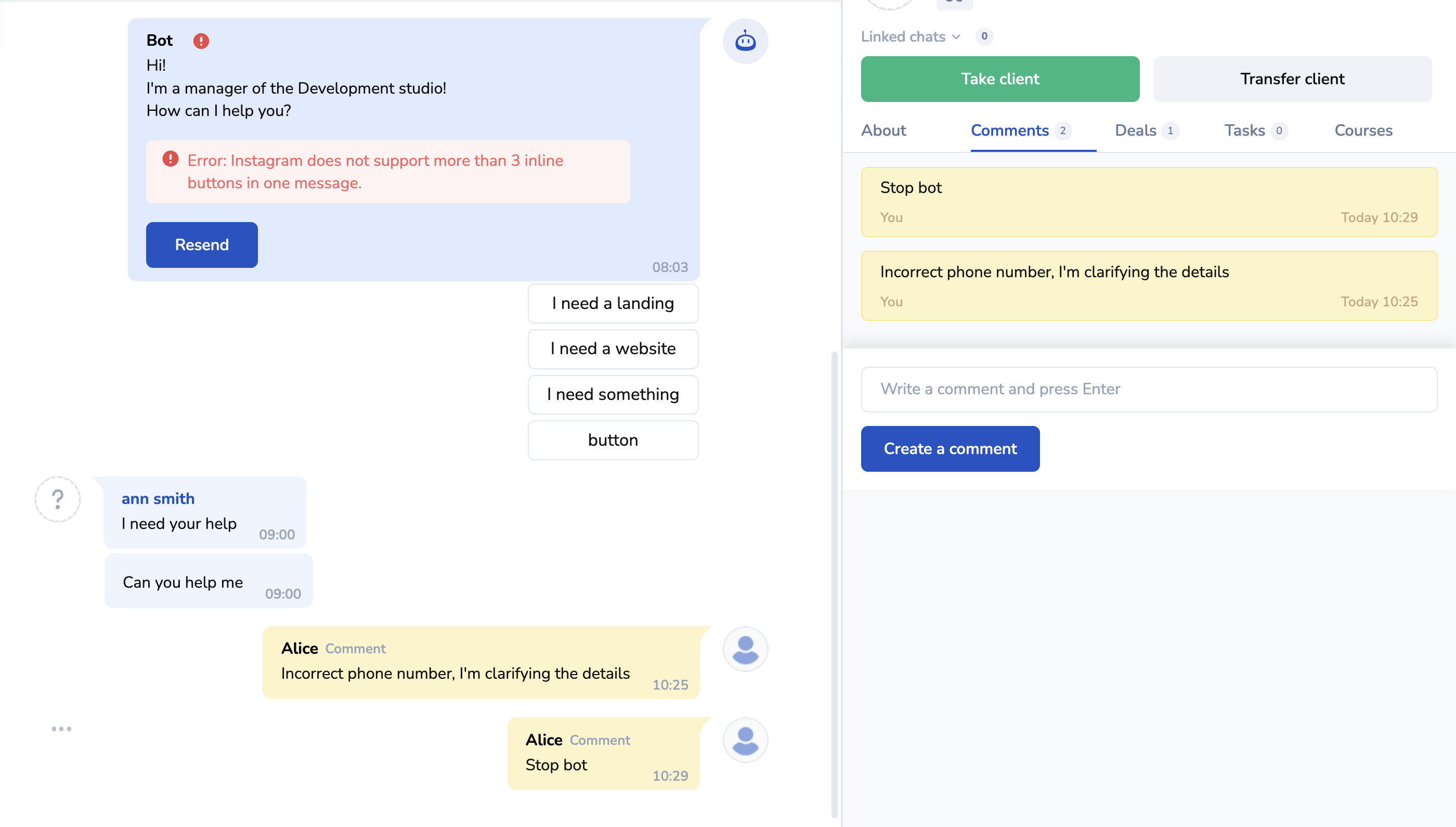1456x827 pixels.
Task: Click Alice's avatar next to phone number comment
Action: [x=745, y=649]
